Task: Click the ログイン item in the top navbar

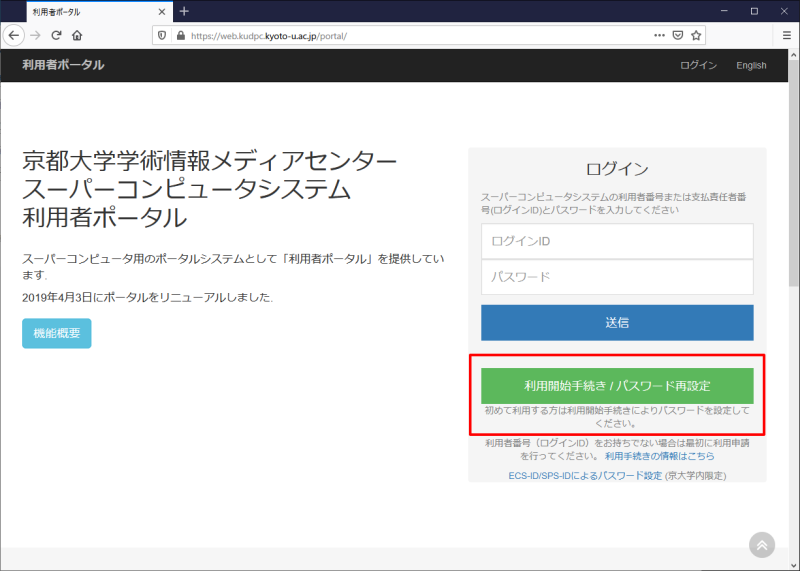Action: (698, 65)
